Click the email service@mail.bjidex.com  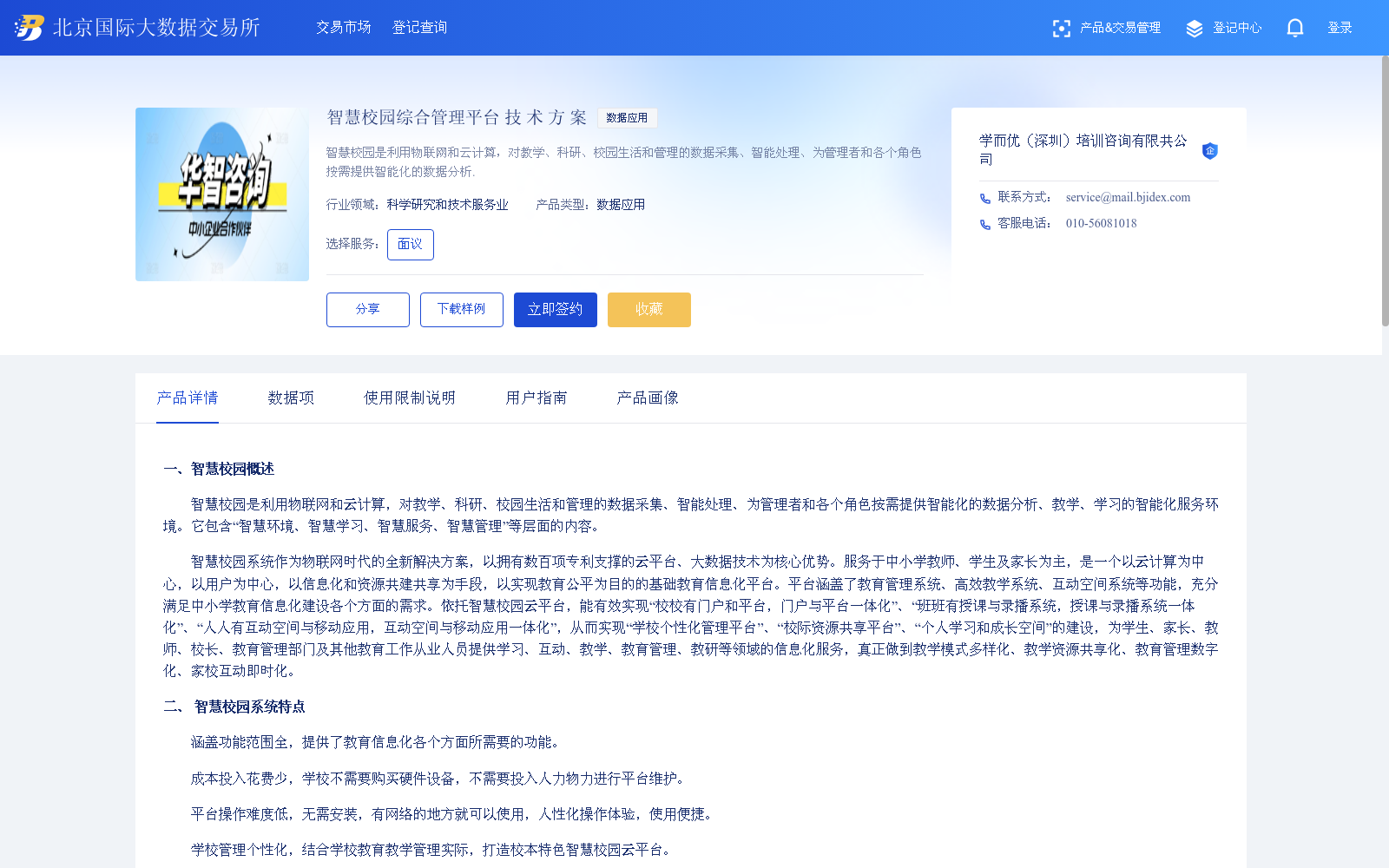click(x=1128, y=198)
